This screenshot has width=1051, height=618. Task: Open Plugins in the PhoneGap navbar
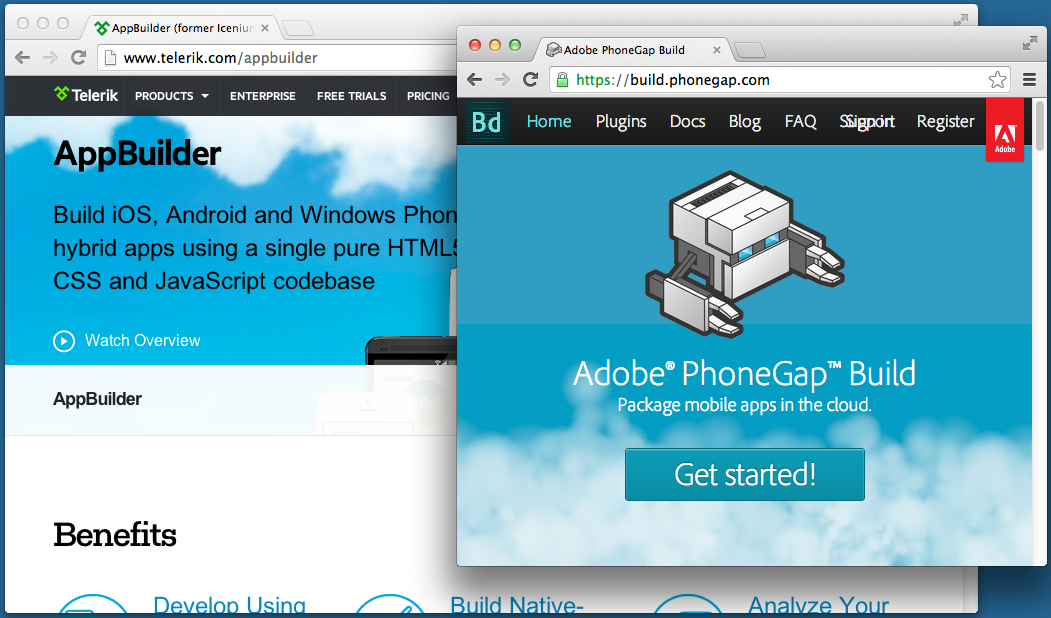621,121
